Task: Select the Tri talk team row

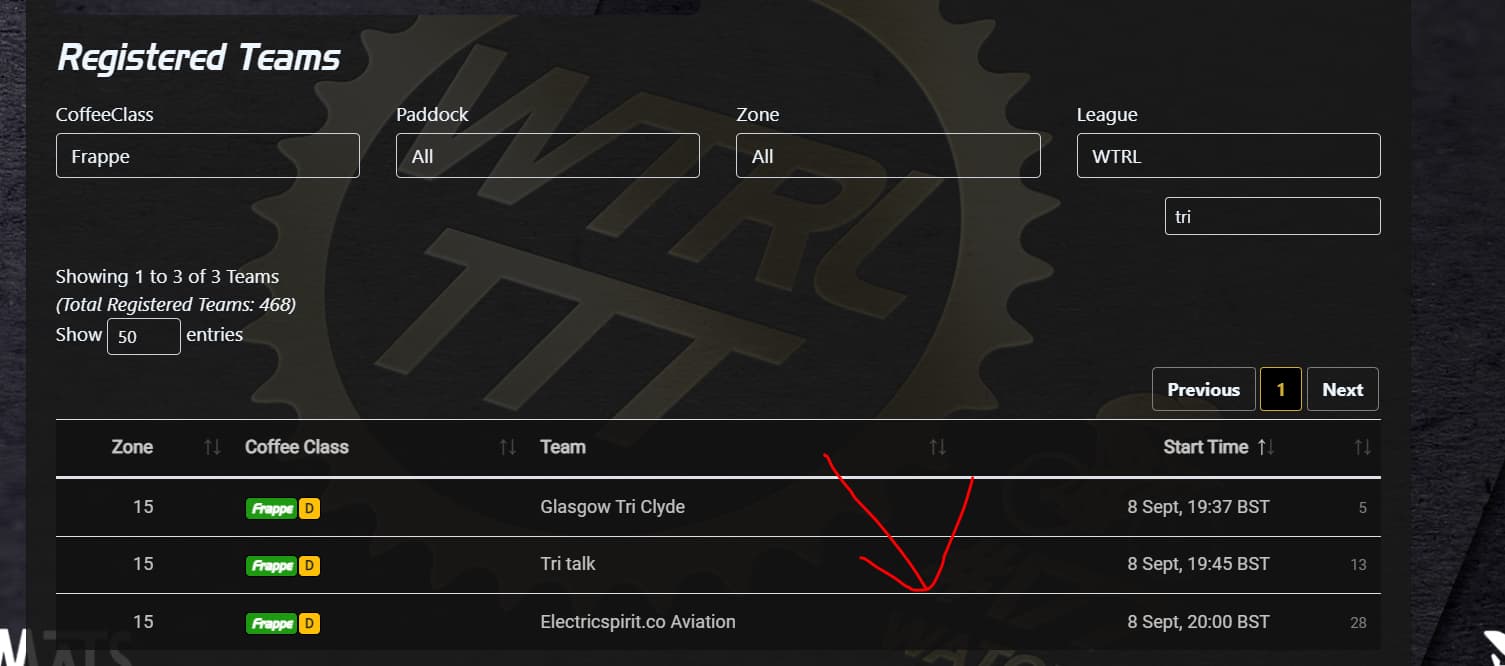Action: 568,564
